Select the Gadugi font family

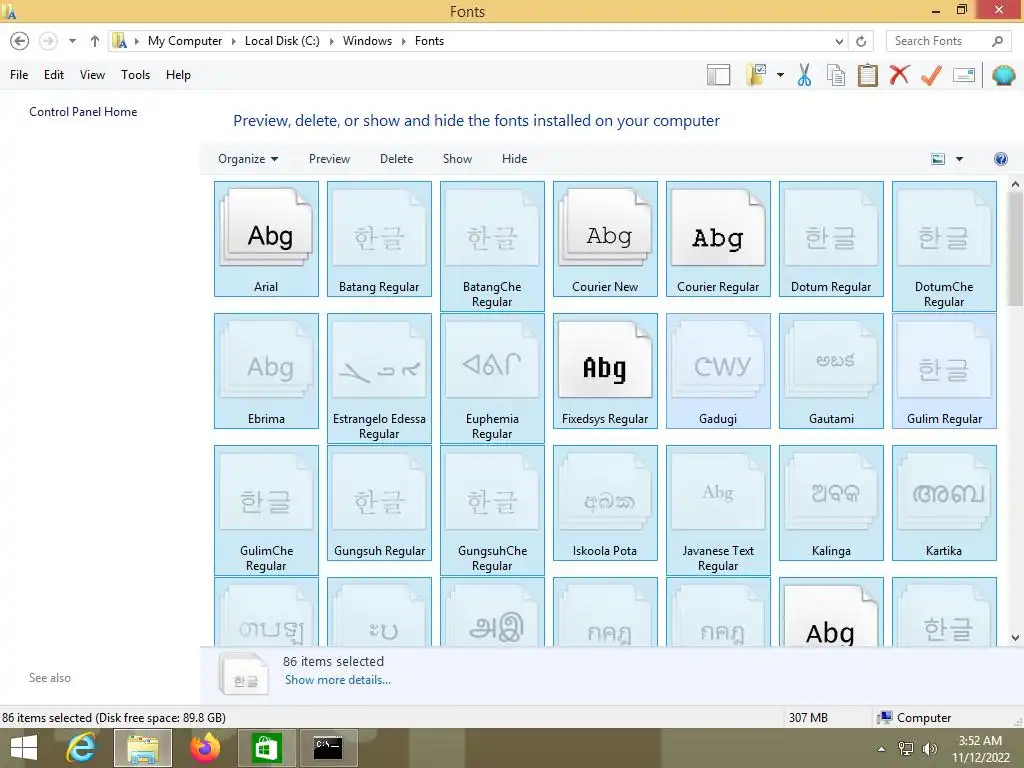718,371
